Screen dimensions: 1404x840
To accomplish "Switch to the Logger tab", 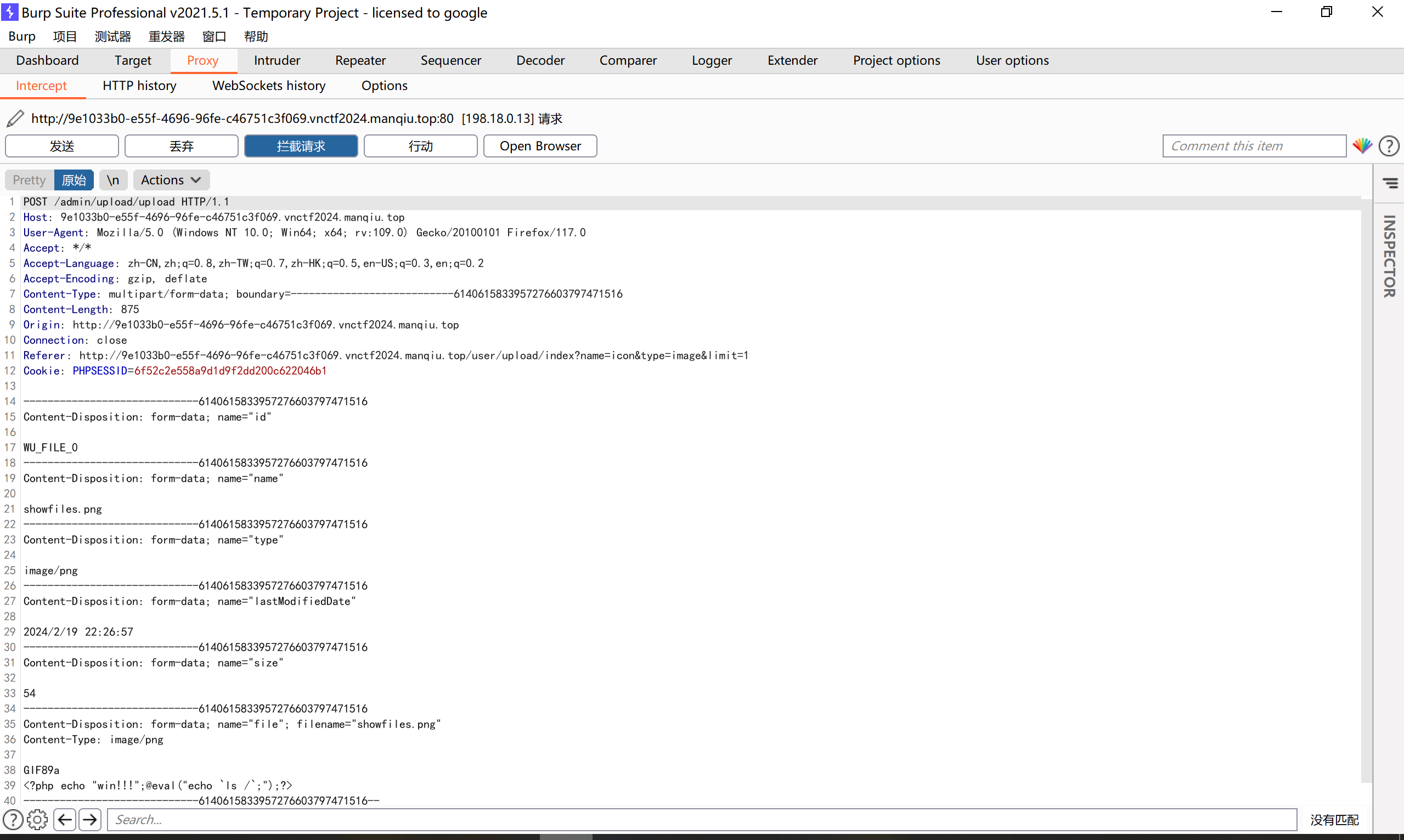I will click(712, 60).
